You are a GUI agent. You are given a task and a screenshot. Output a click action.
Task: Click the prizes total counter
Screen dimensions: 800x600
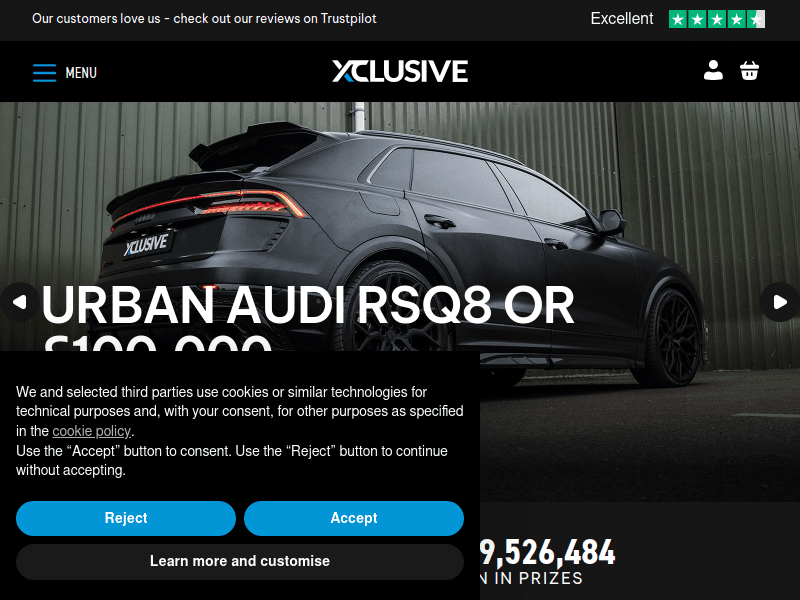click(547, 553)
